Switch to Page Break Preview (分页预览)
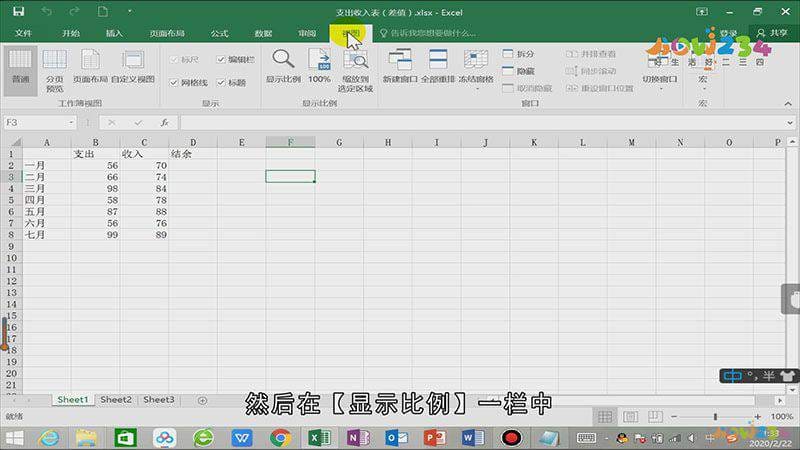 click(x=55, y=70)
